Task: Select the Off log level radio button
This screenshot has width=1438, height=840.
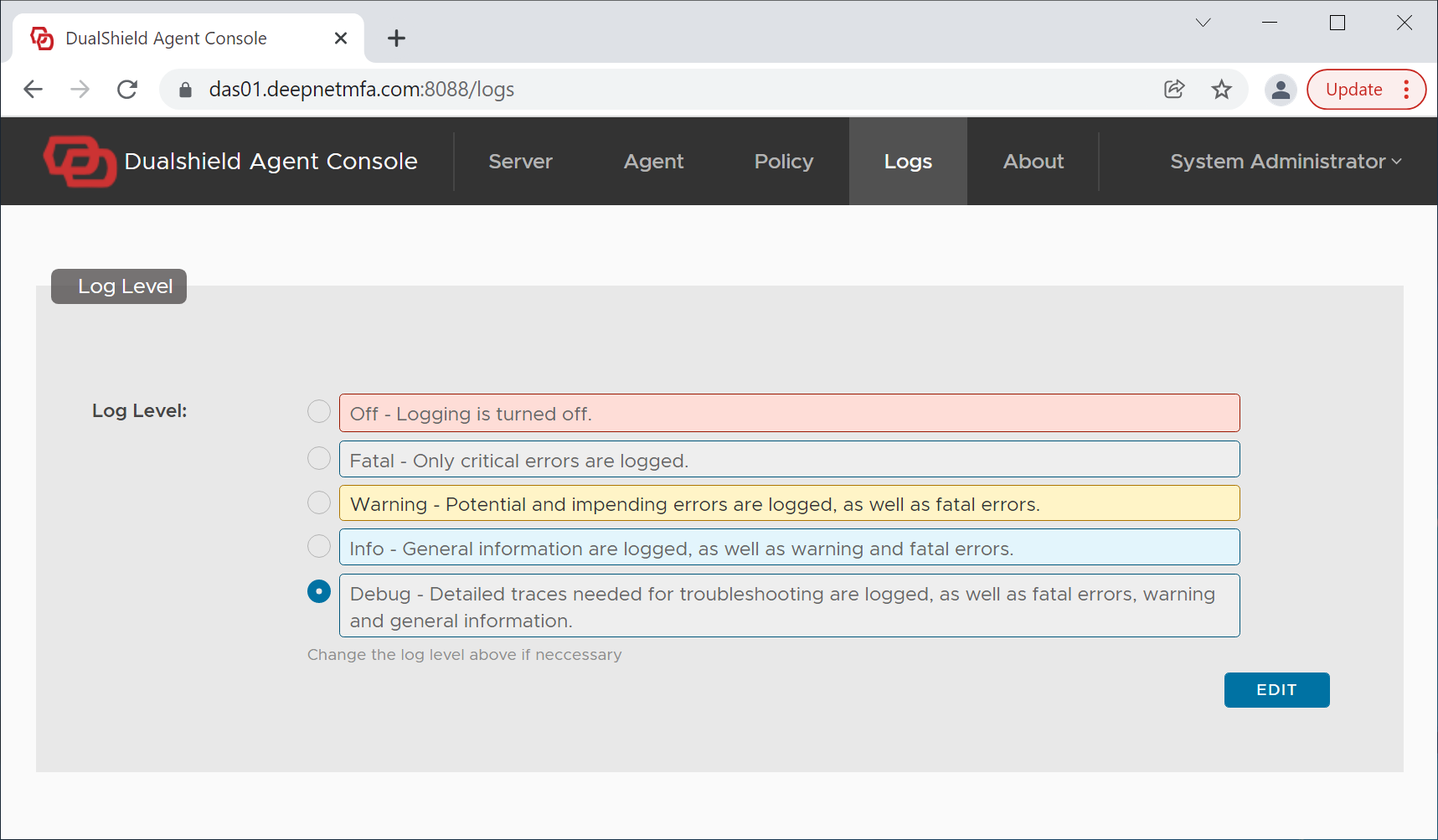Action: pyautogui.click(x=319, y=411)
